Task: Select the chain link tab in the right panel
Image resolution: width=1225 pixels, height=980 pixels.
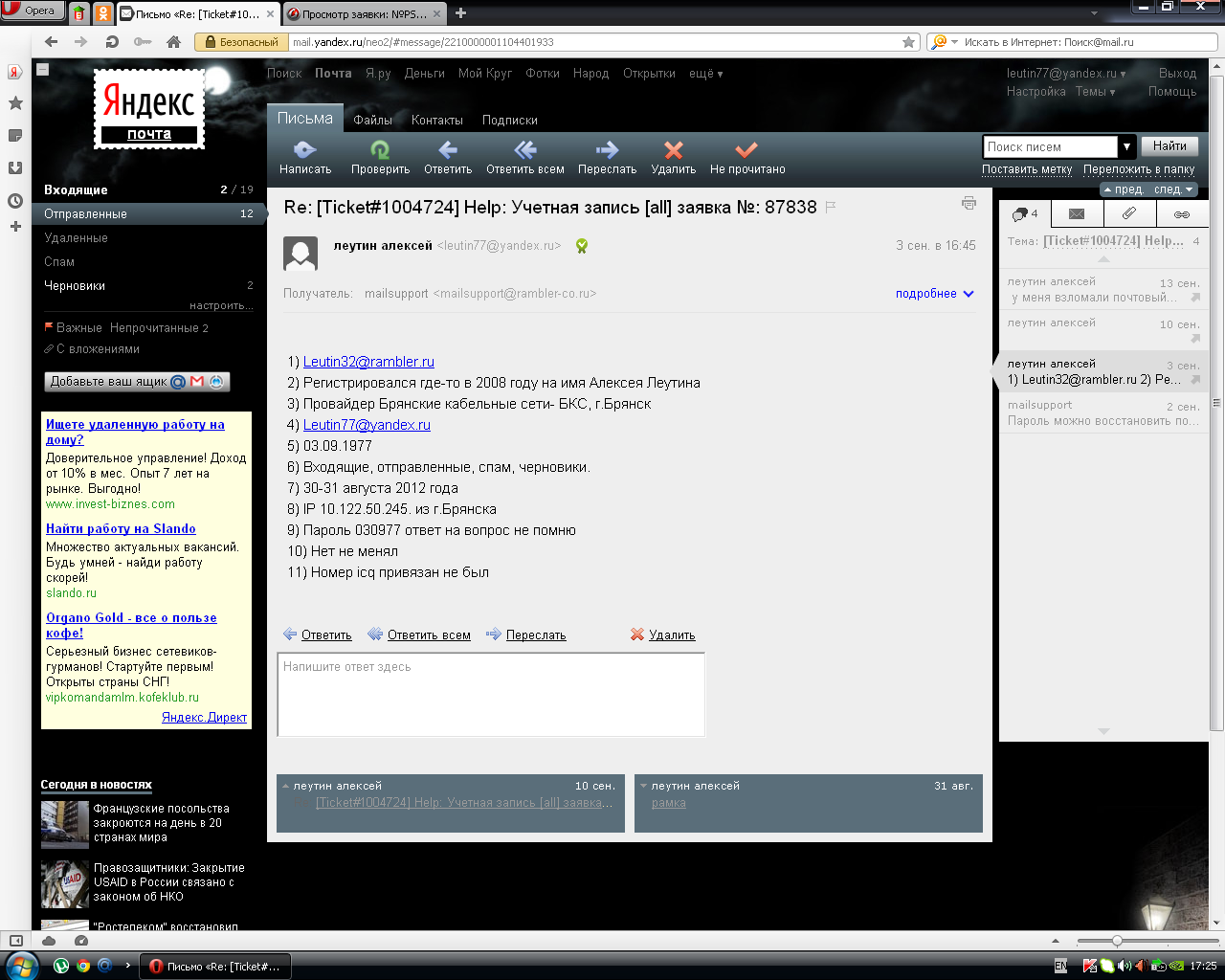Action: coord(1182,213)
